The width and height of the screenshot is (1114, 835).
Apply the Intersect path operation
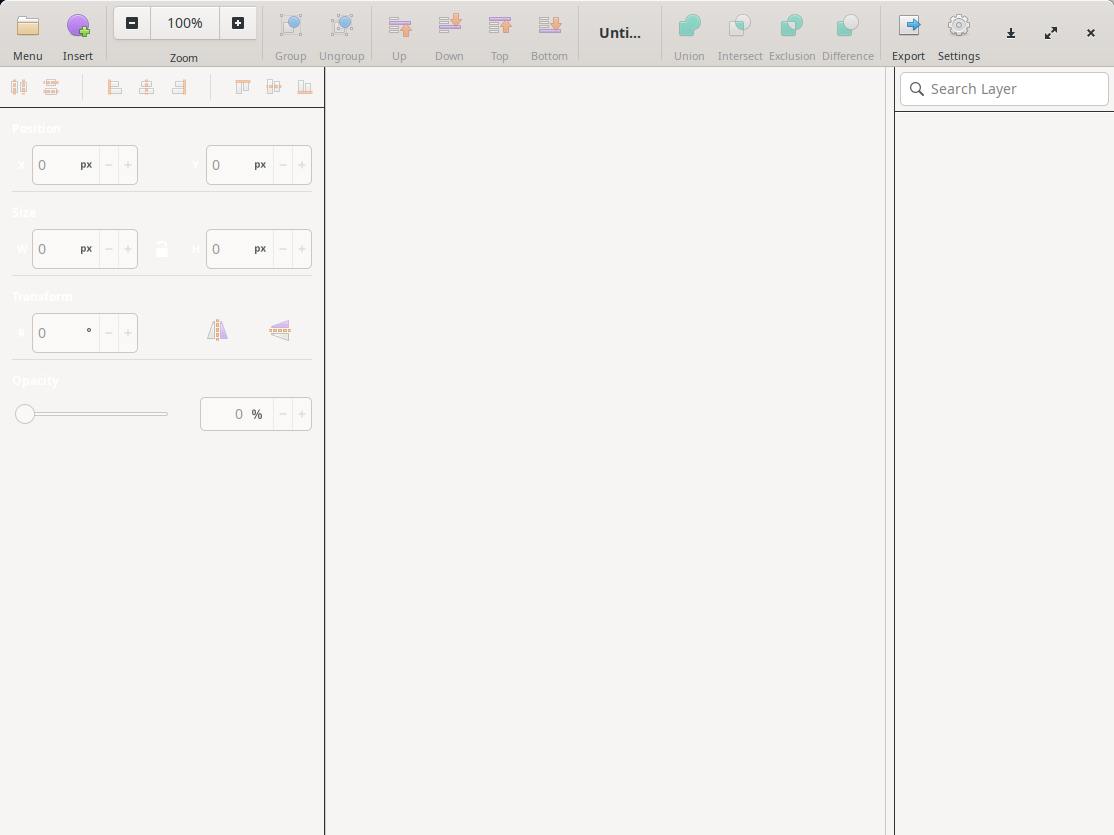point(740,26)
